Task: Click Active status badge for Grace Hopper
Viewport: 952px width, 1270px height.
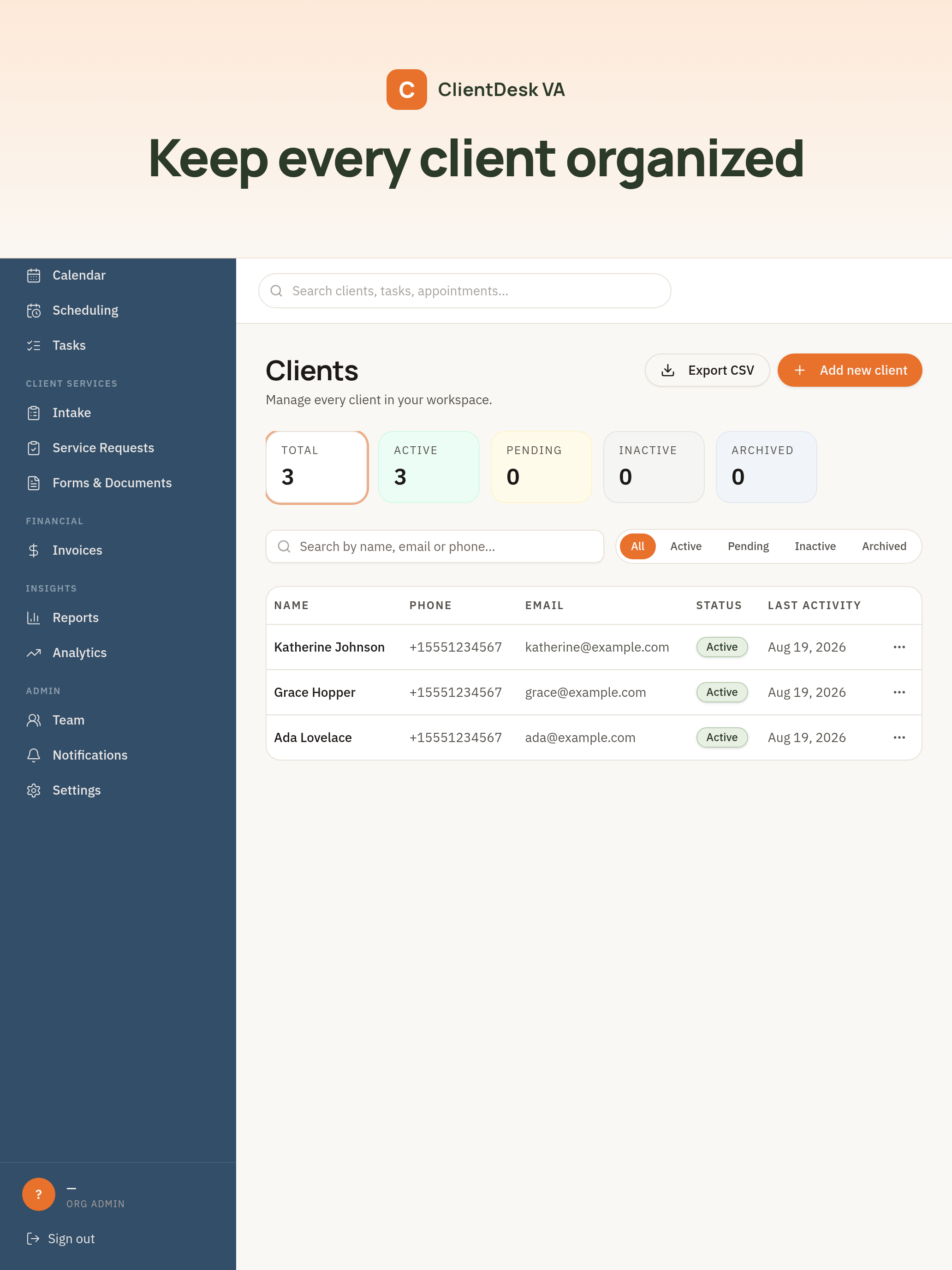Action: pos(722,692)
